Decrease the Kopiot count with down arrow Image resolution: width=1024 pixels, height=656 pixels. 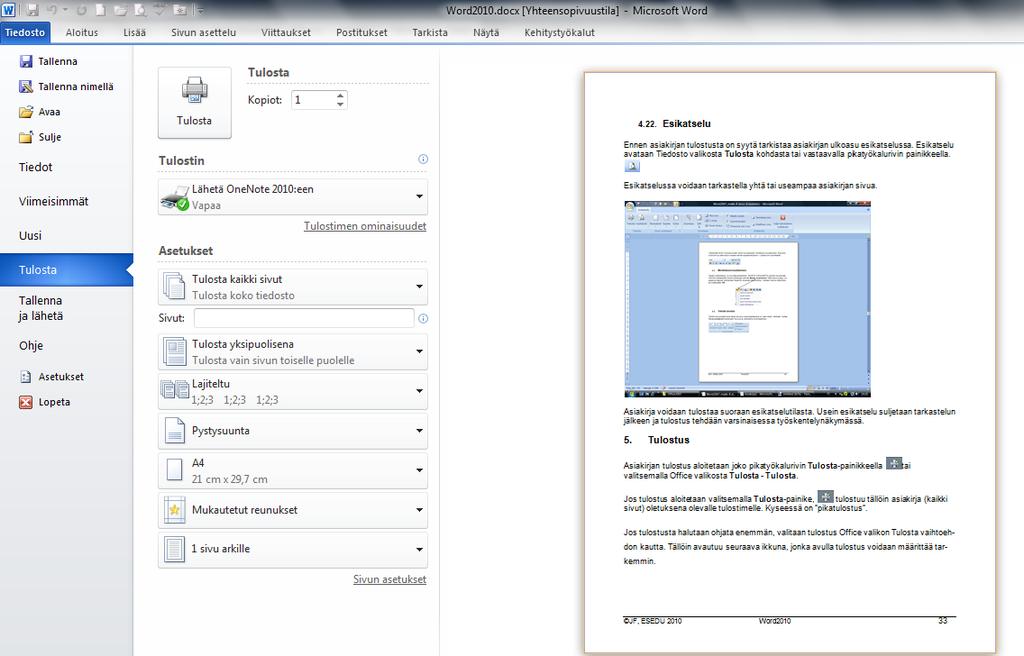pyautogui.click(x=340, y=105)
